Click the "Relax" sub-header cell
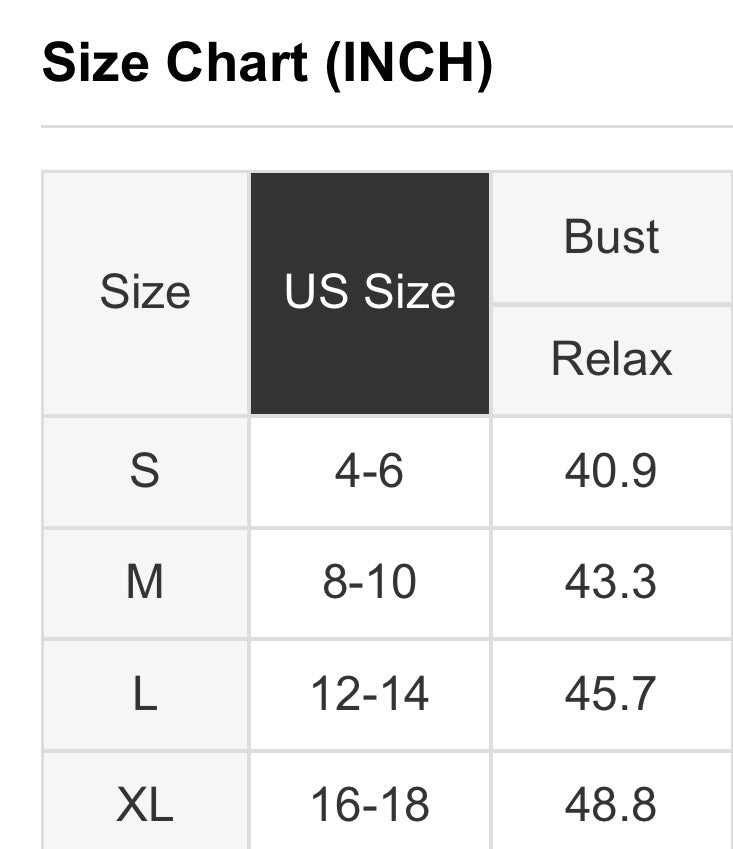The width and height of the screenshot is (733, 849). (612, 359)
